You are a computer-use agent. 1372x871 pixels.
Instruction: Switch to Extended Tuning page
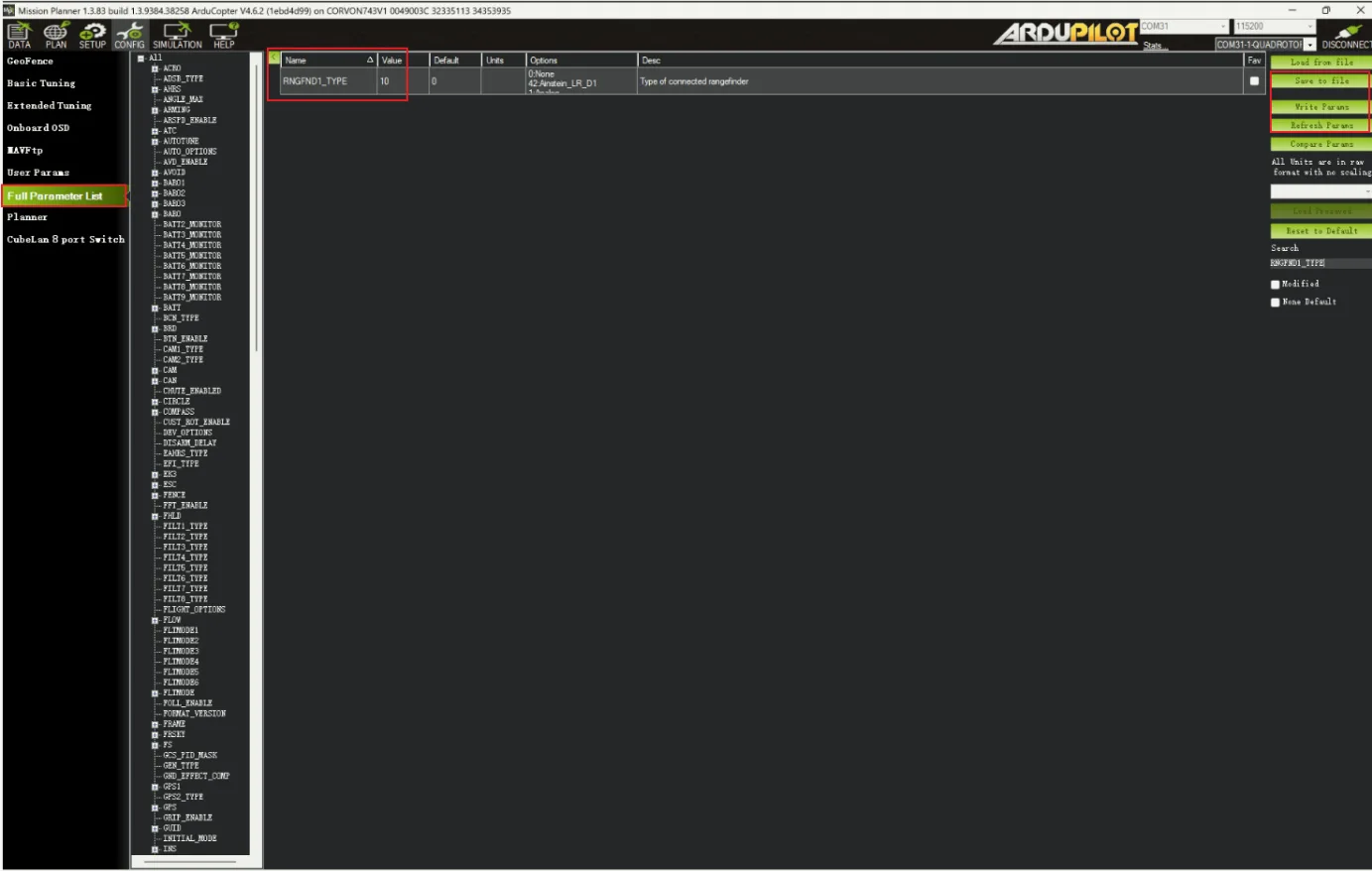[x=49, y=105]
